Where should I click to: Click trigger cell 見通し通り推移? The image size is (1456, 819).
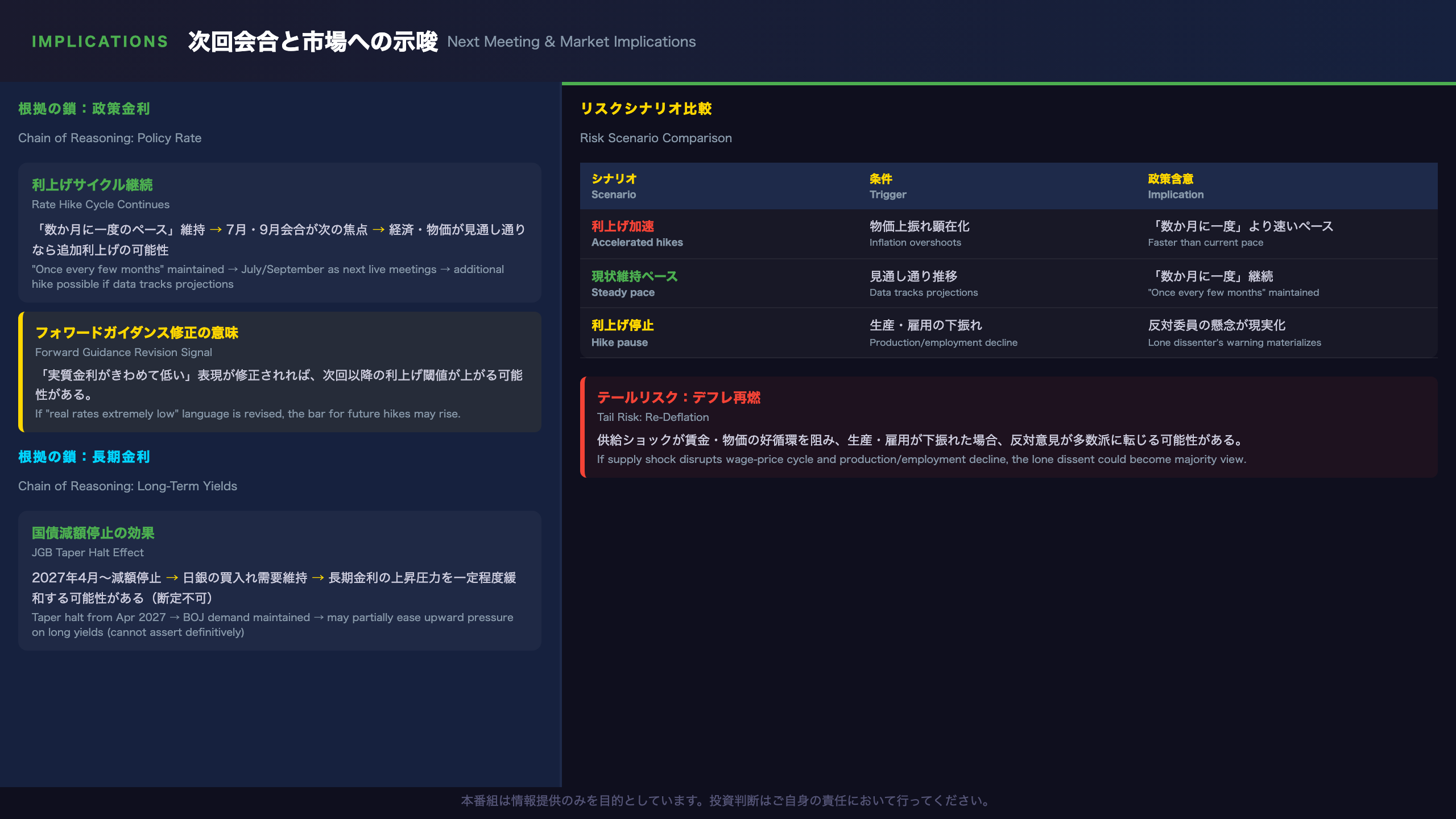(913, 276)
